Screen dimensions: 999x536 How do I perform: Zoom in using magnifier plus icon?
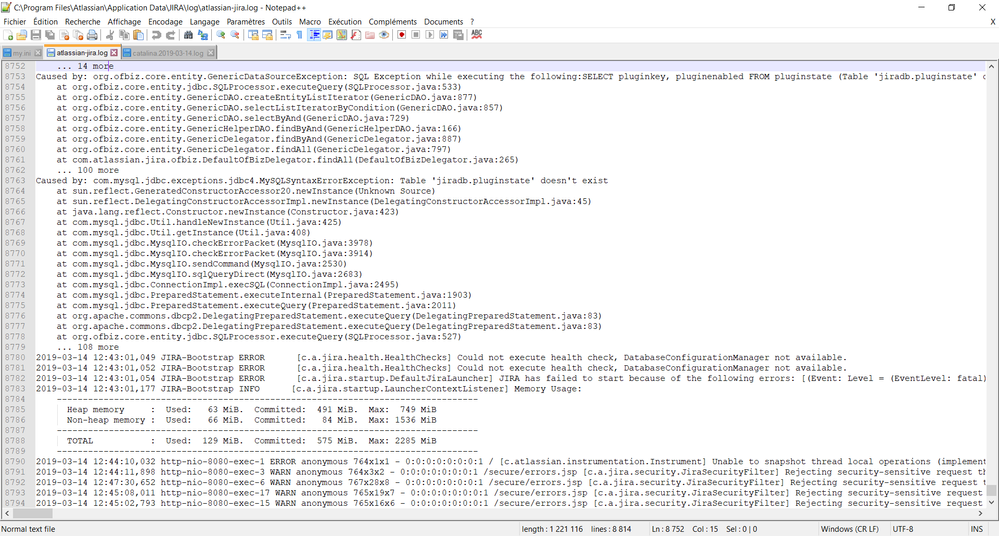click(x=220, y=34)
